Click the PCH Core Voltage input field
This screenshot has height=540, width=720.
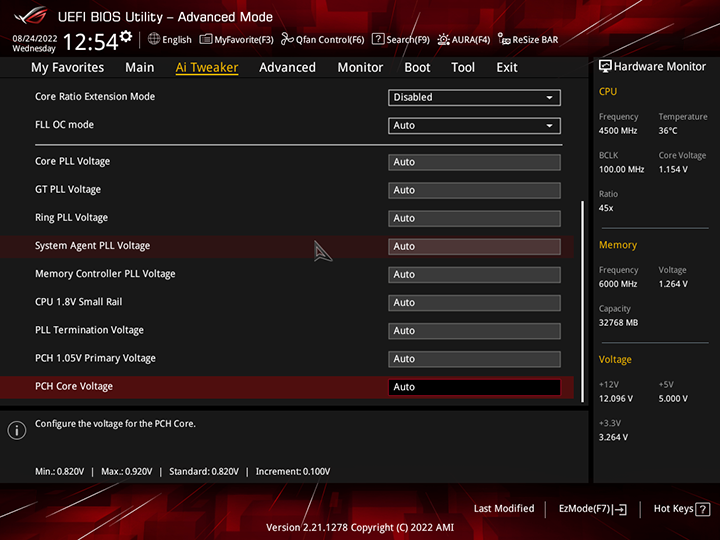(474, 387)
